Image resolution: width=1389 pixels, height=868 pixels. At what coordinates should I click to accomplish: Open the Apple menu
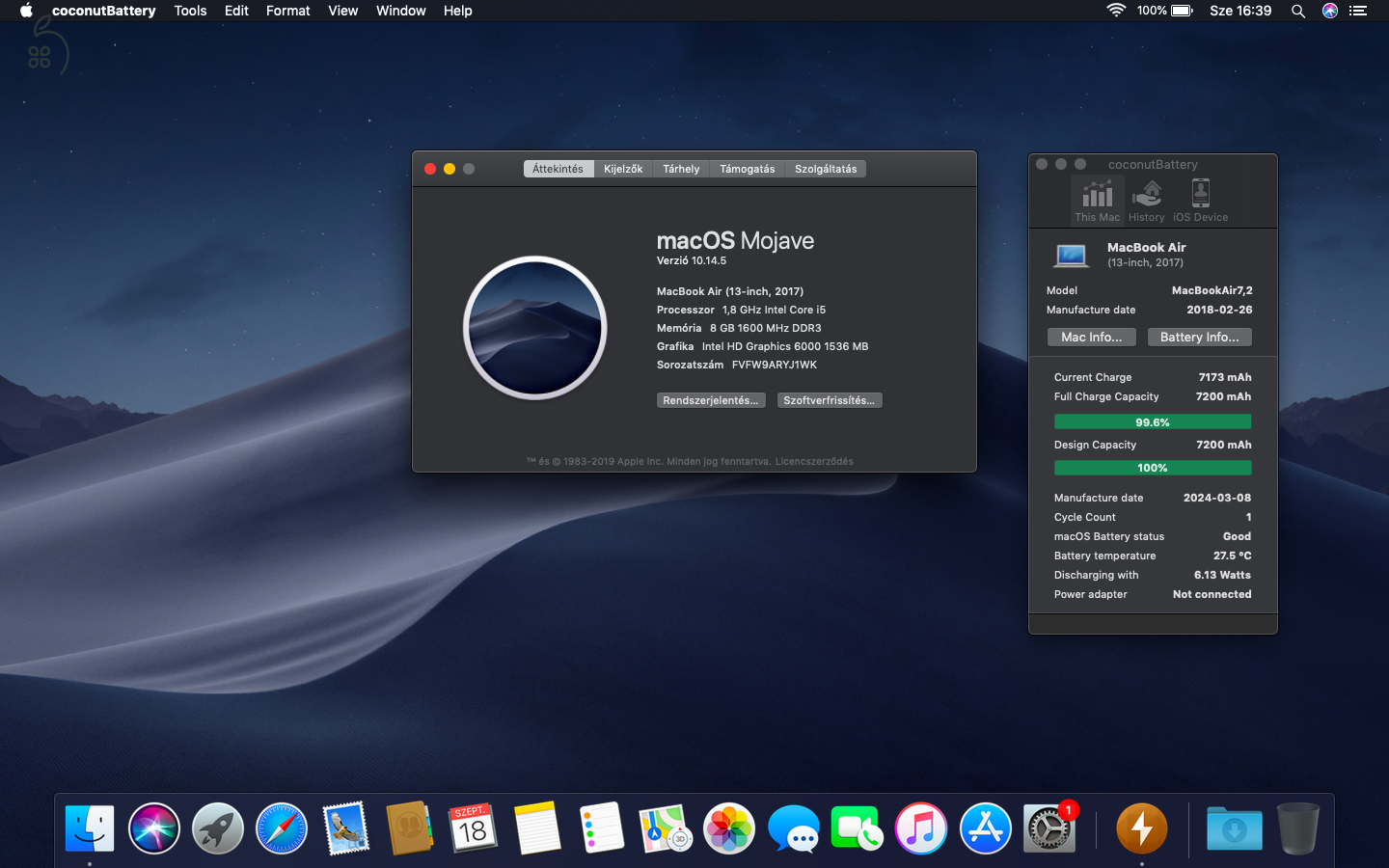point(26,11)
